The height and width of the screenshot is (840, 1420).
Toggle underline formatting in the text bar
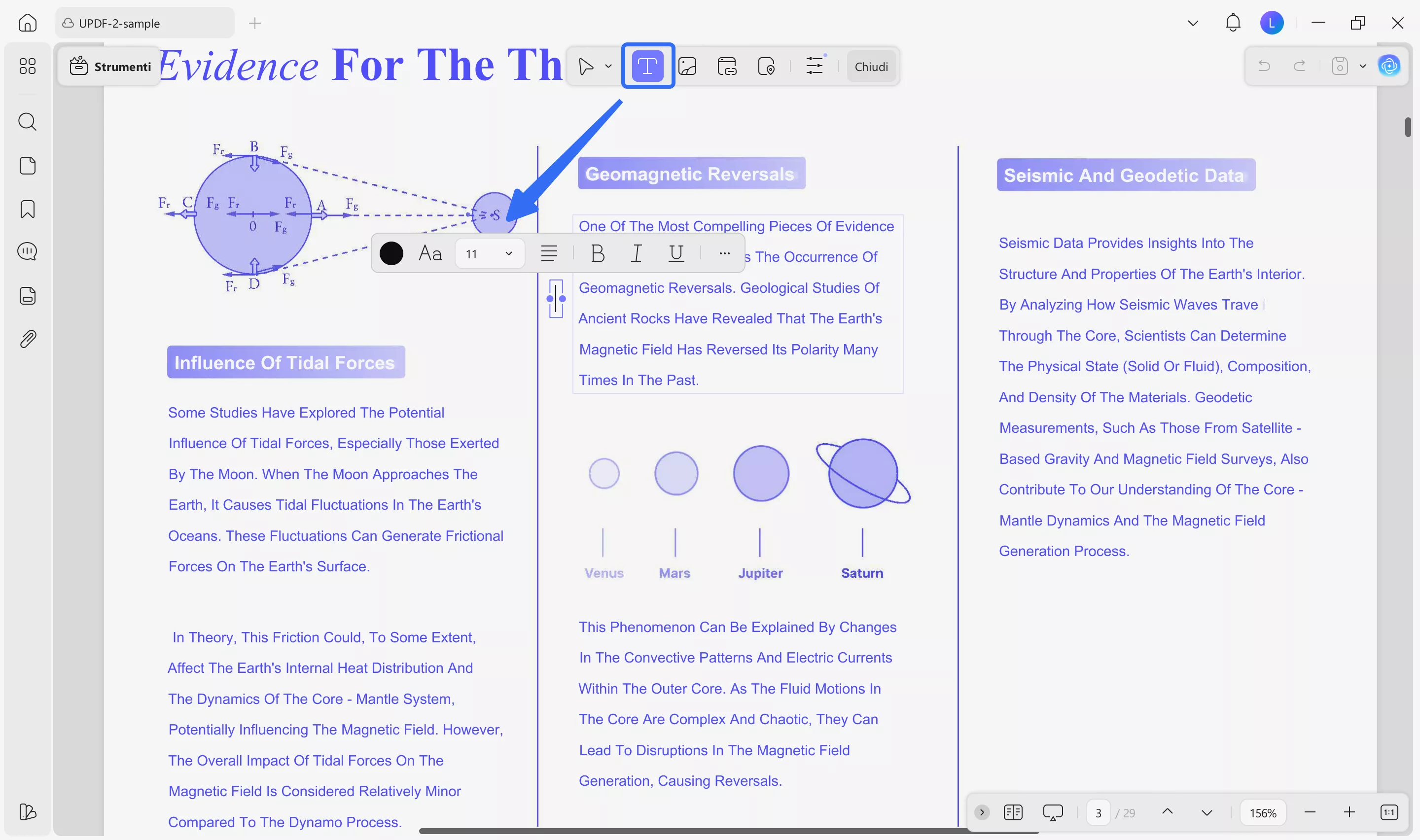point(676,253)
